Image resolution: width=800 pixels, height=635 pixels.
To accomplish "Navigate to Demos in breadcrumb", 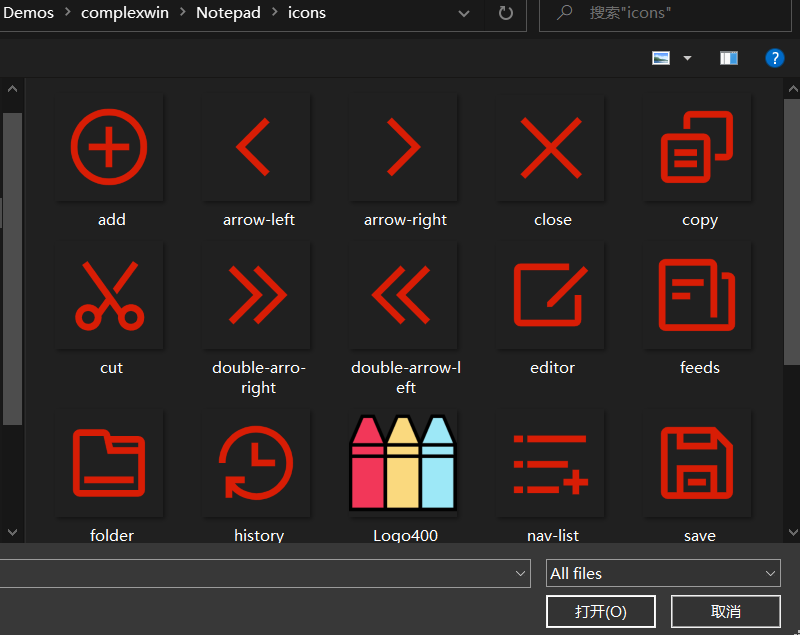I will [28, 12].
